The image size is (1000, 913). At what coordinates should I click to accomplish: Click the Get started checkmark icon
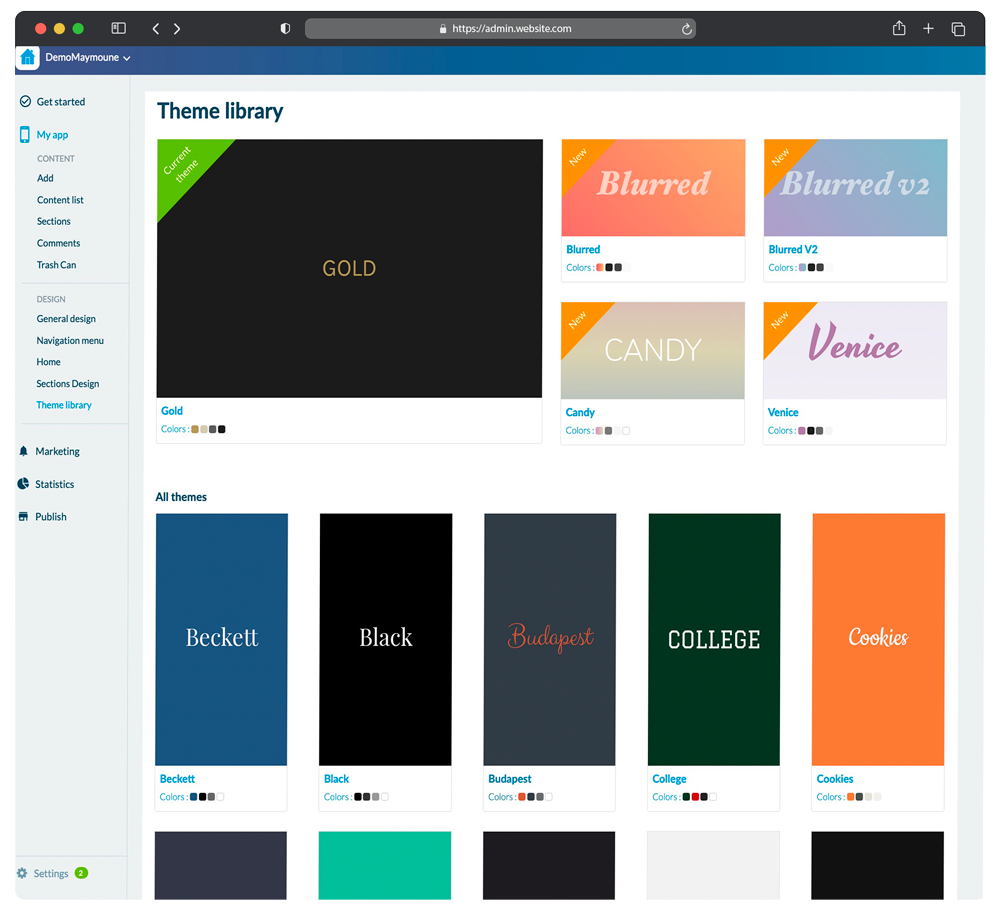26,101
